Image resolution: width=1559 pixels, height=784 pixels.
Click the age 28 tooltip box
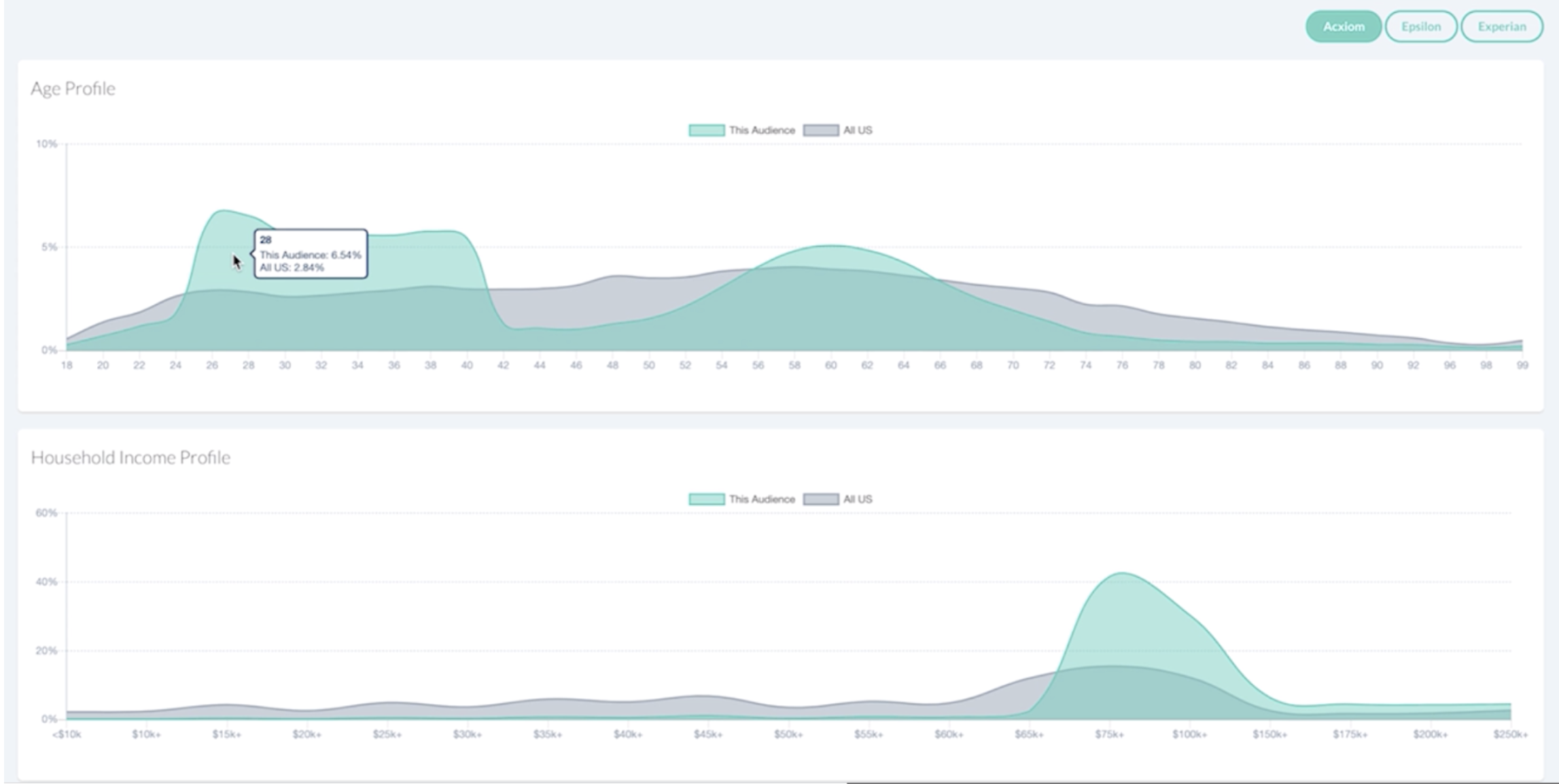311,254
